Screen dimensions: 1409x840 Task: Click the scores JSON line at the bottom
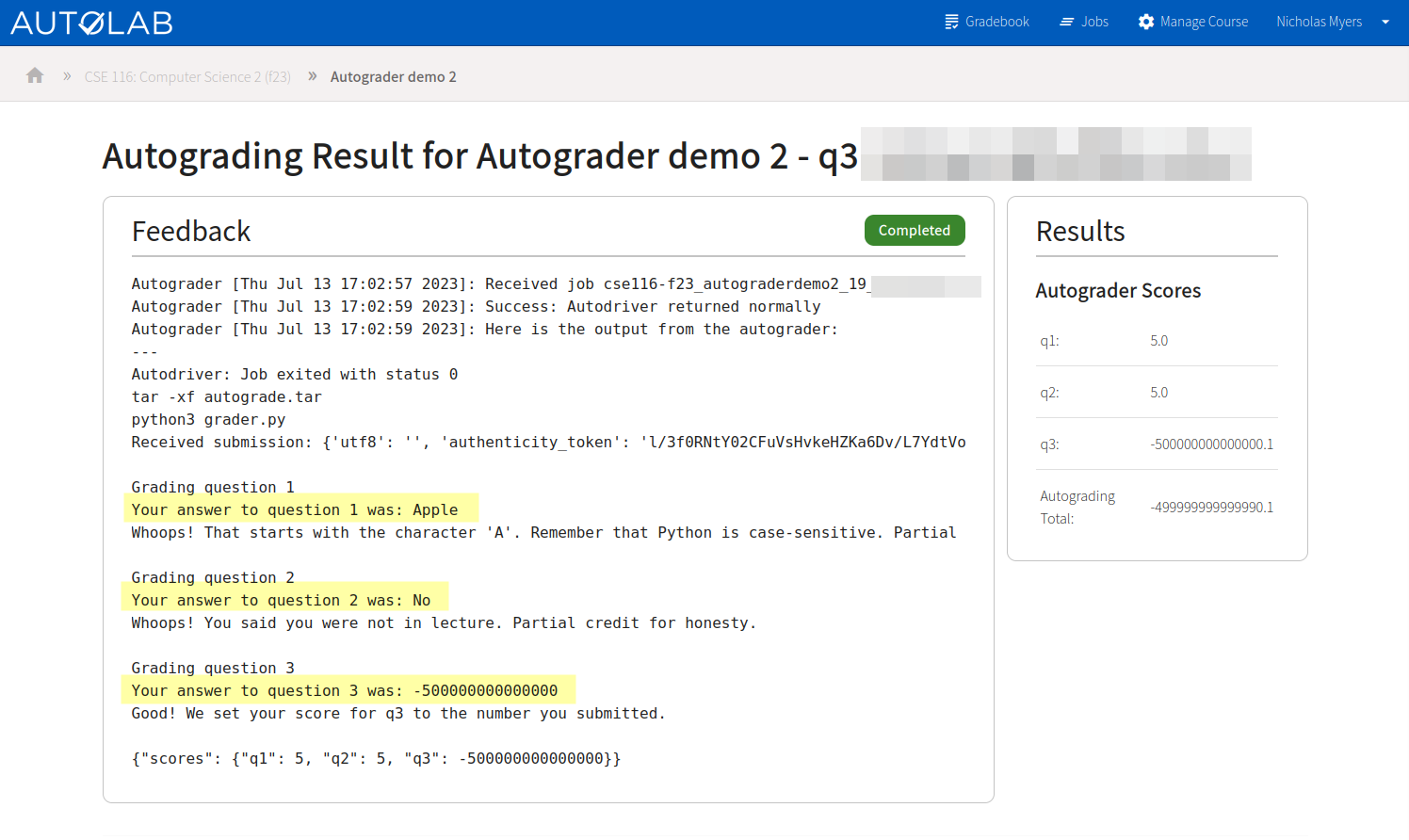click(x=377, y=758)
